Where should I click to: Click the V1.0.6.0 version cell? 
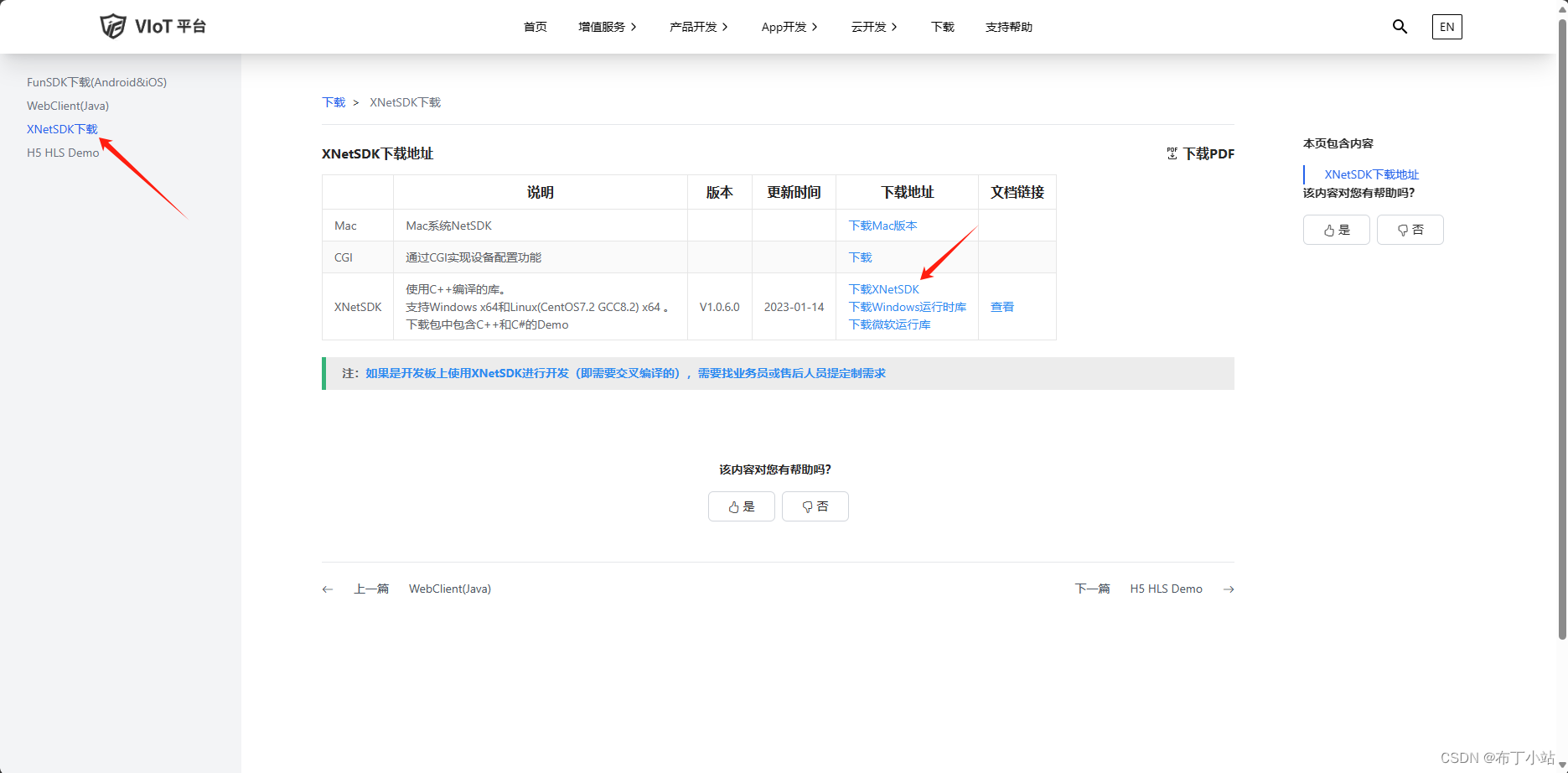click(720, 307)
